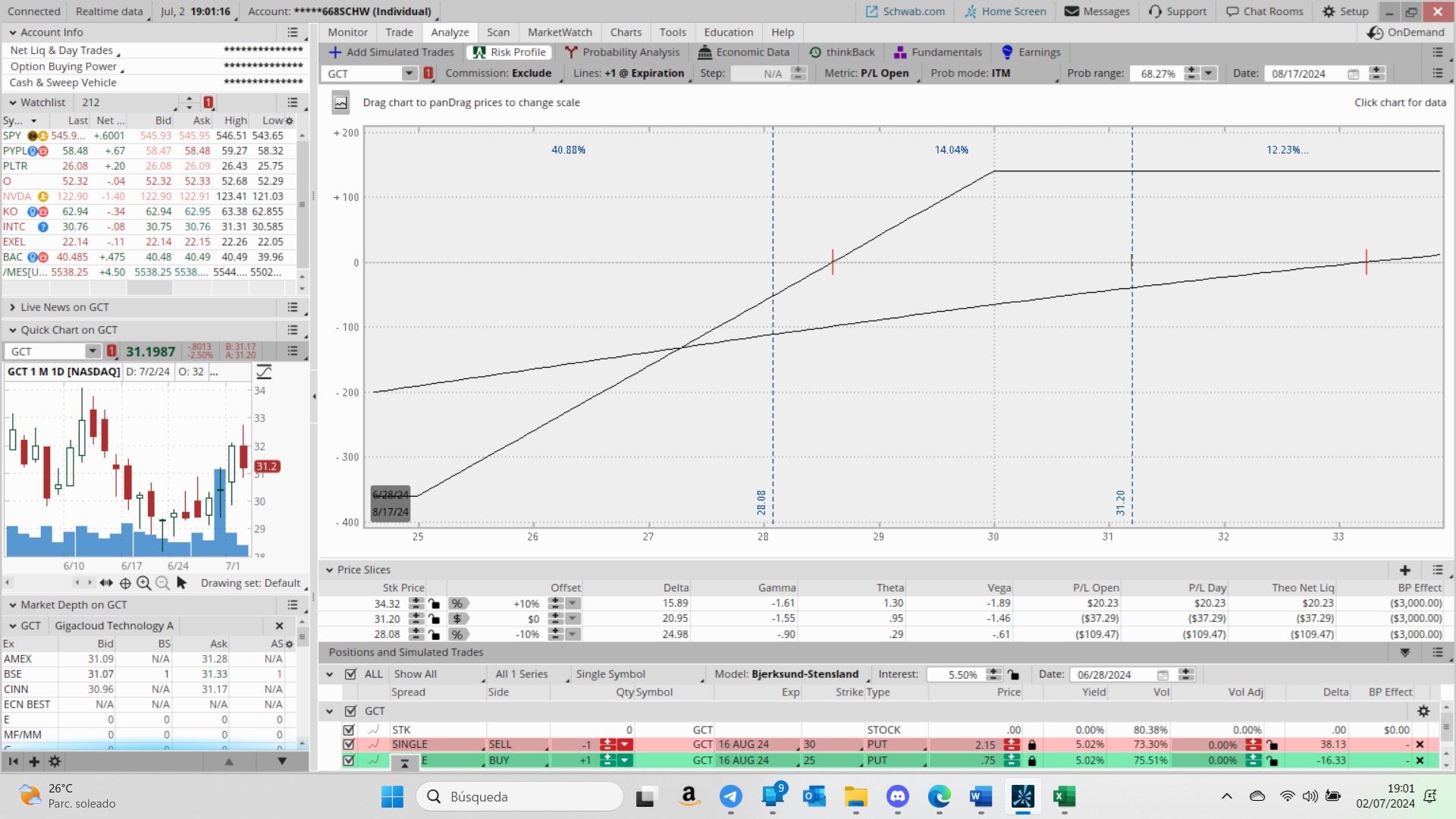Image resolution: width=1456 pixels, height=819 pixels.
Task: Open the Probability Analysis subtab
Action: click(x=622, y=52)
